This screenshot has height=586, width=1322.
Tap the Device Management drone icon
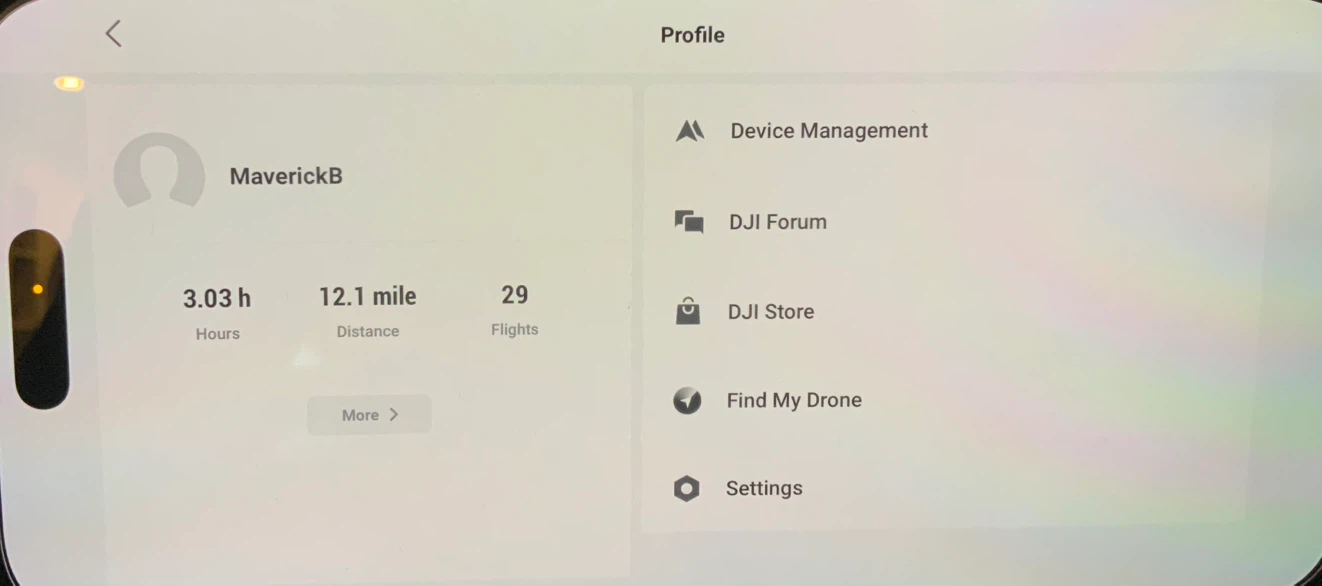(690, 131)
